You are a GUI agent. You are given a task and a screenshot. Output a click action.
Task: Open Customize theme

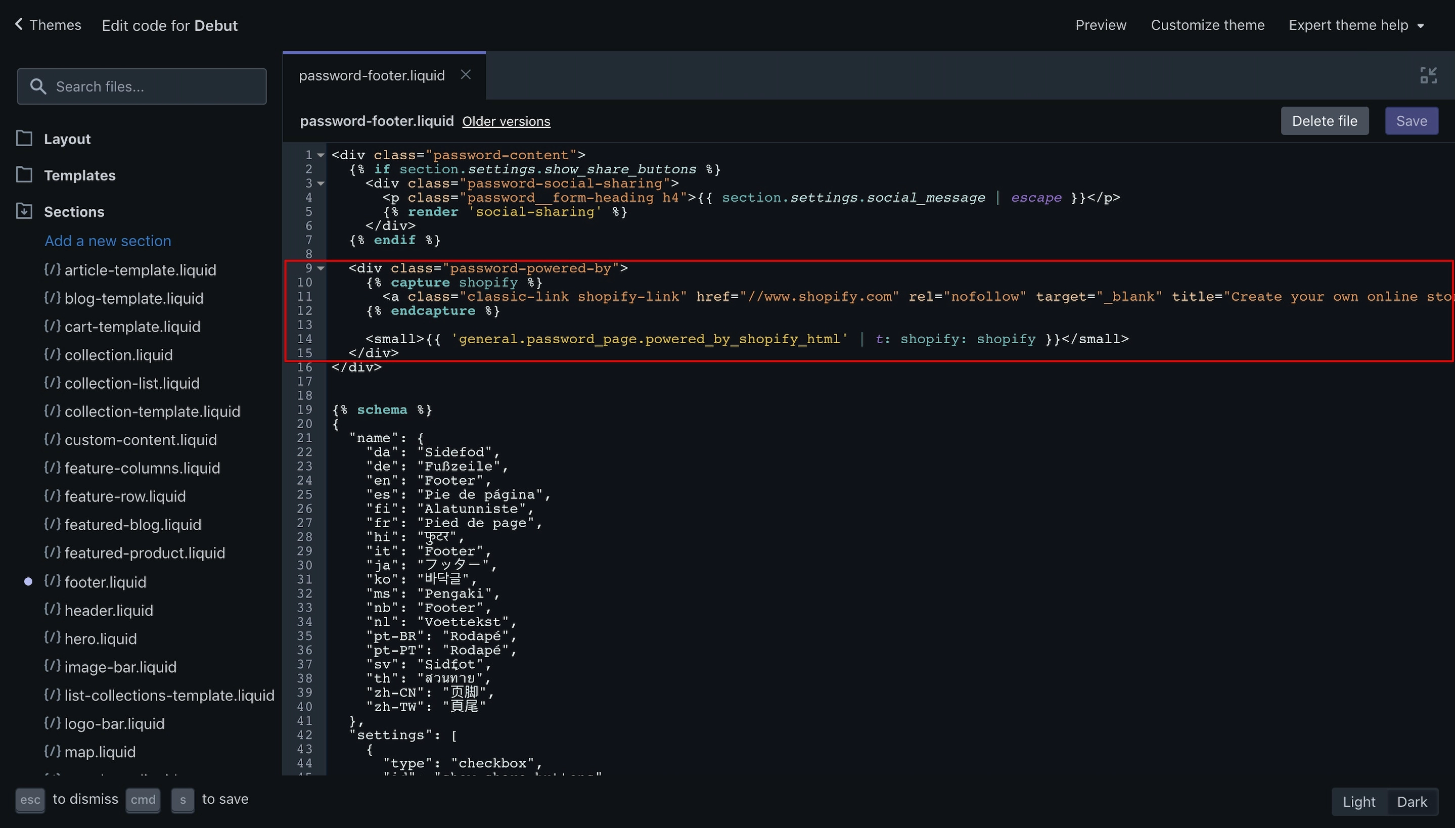coord(1207,25)
